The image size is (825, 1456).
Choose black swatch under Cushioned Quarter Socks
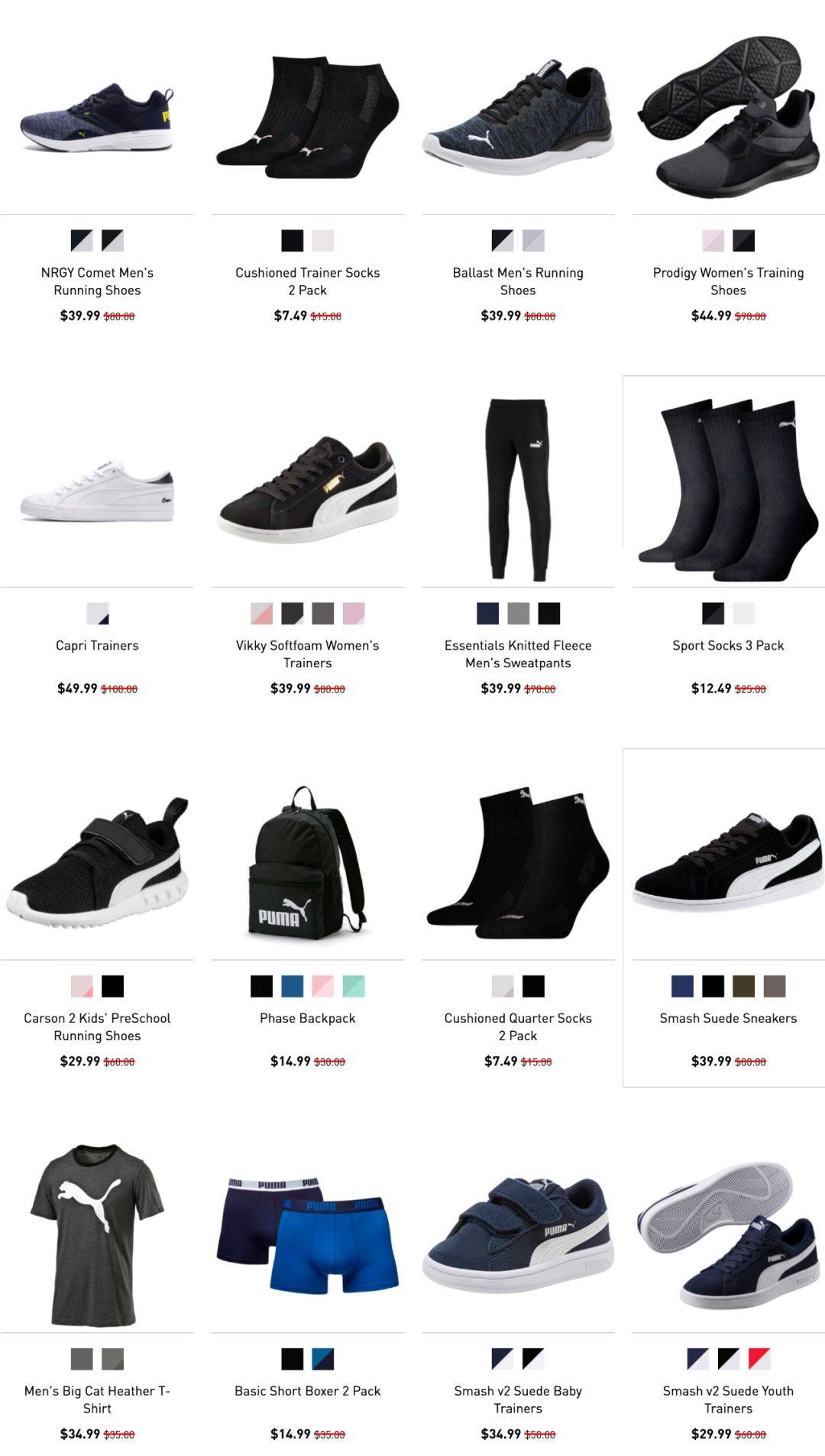[x=533, y=986]
